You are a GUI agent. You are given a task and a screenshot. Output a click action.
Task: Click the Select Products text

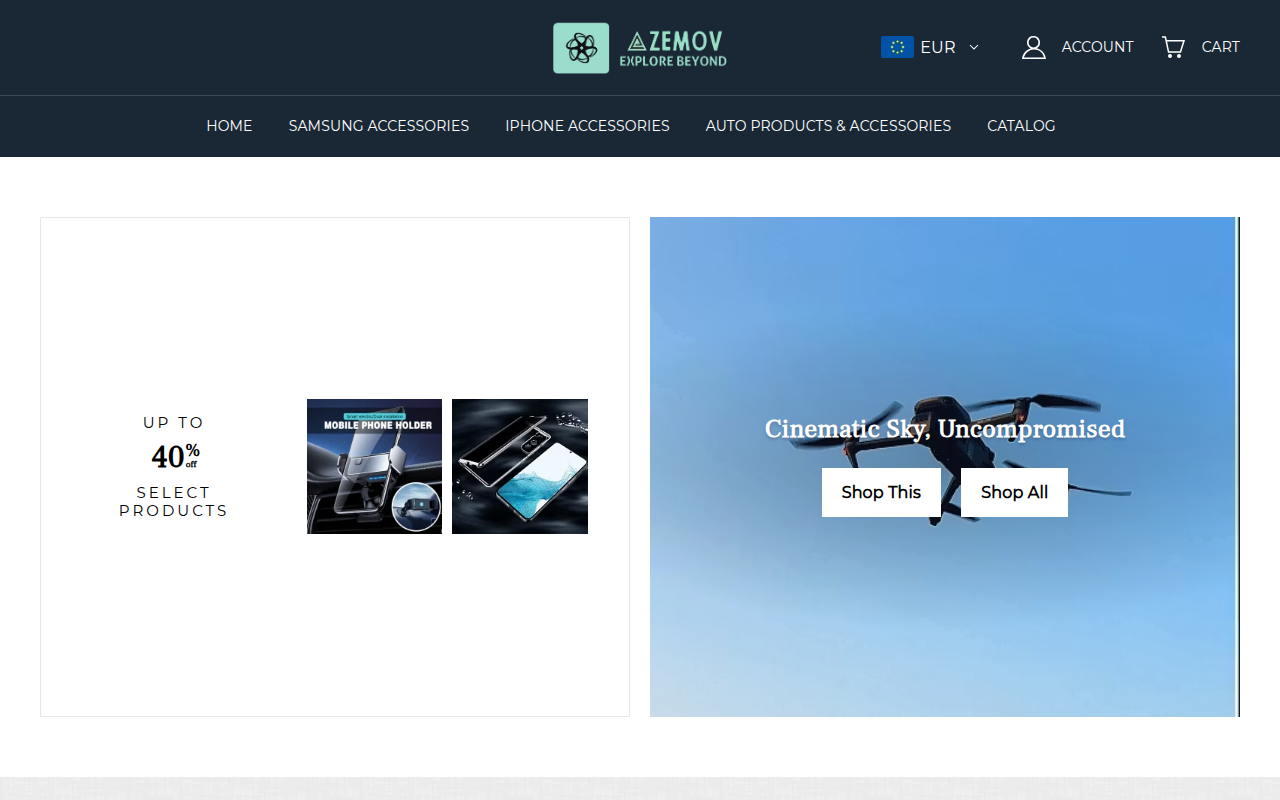pyautogui.click(x=174, y=502)
